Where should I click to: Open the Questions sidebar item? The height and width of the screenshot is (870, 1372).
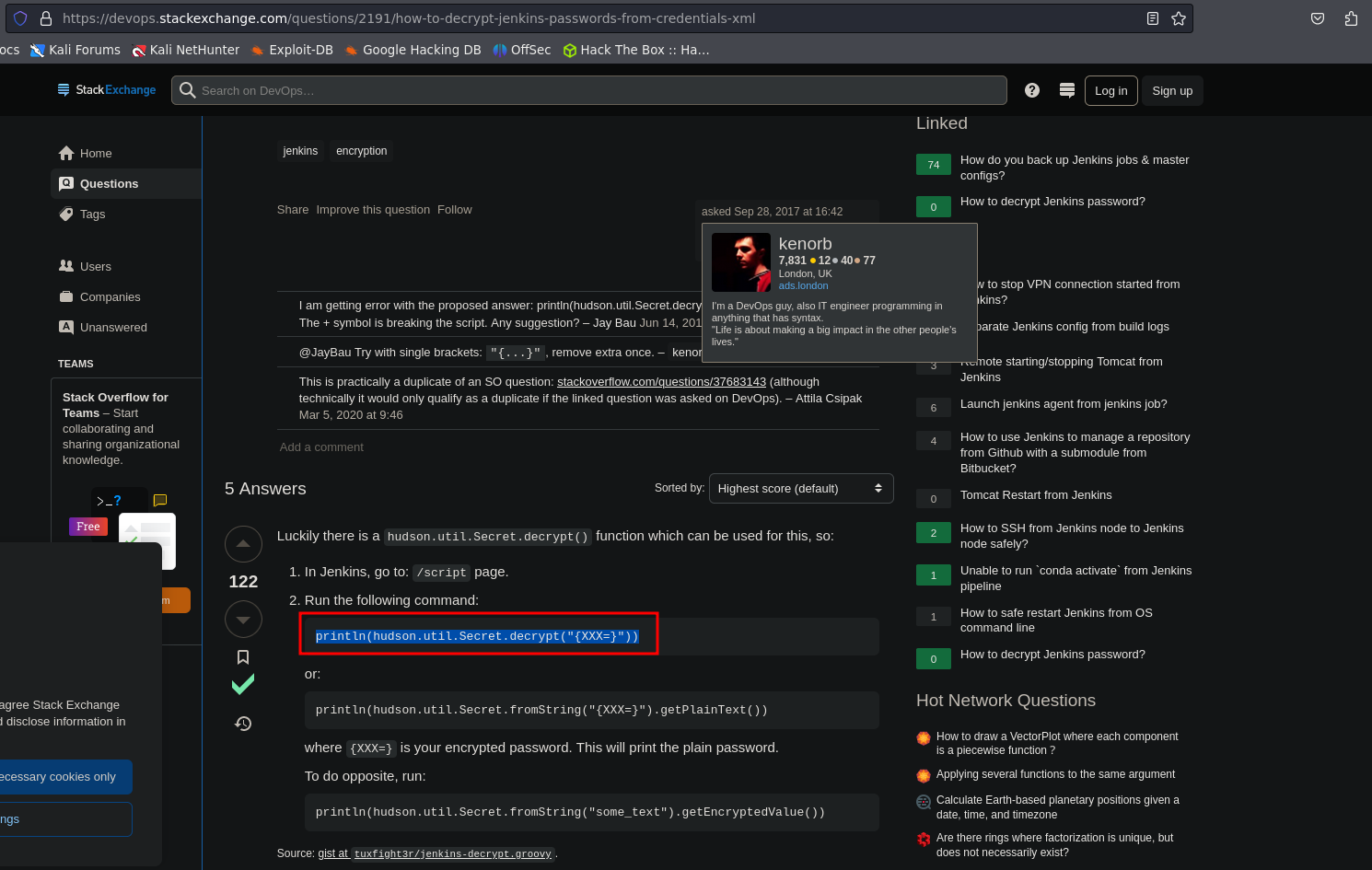(109, 184)
